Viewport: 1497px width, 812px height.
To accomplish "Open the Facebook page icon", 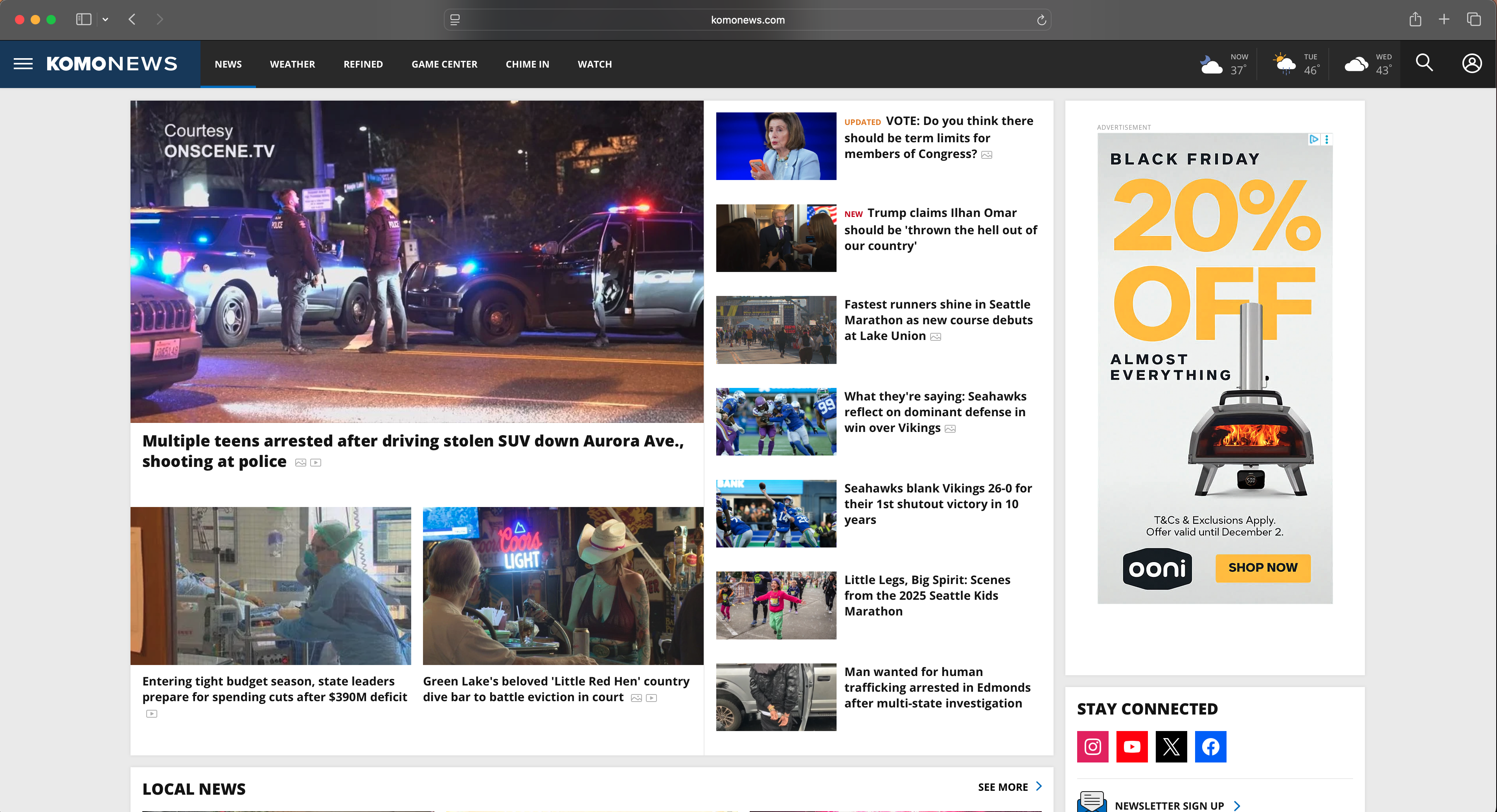I will [x=1210, y=747].
